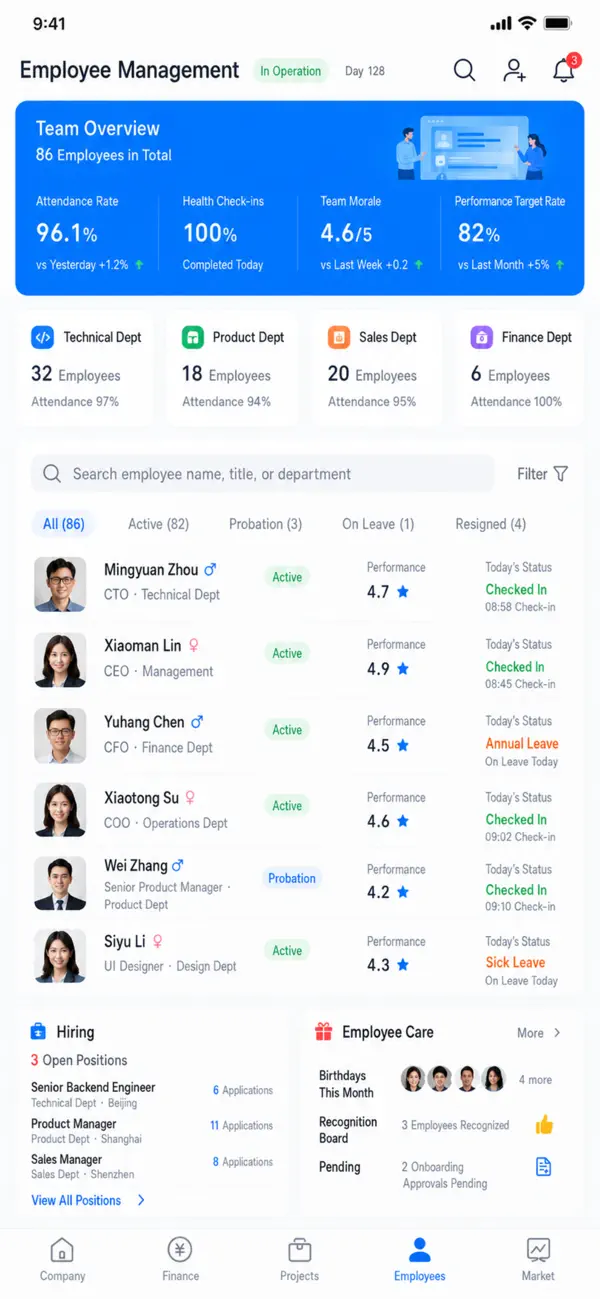Tap attendance rate green up arrow
The width and height of the screenshot is (600, 1299).
[139, 265]
